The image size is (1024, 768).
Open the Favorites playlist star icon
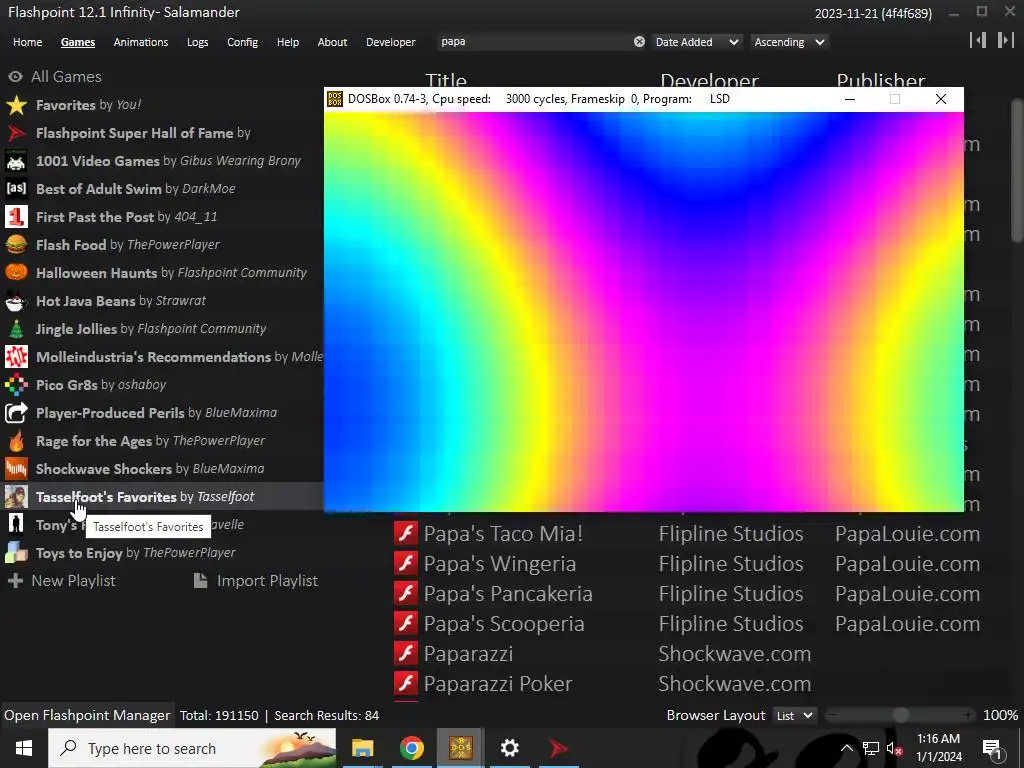(x=16, y=105)
